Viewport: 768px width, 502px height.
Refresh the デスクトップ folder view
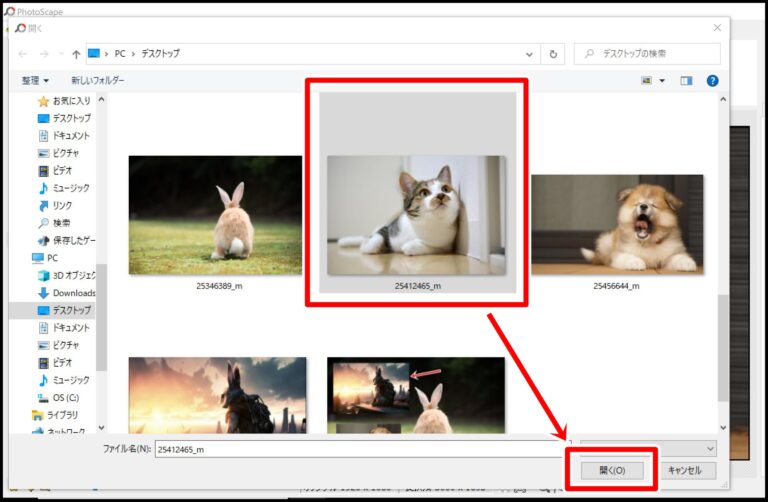click(x=553, y=54)
